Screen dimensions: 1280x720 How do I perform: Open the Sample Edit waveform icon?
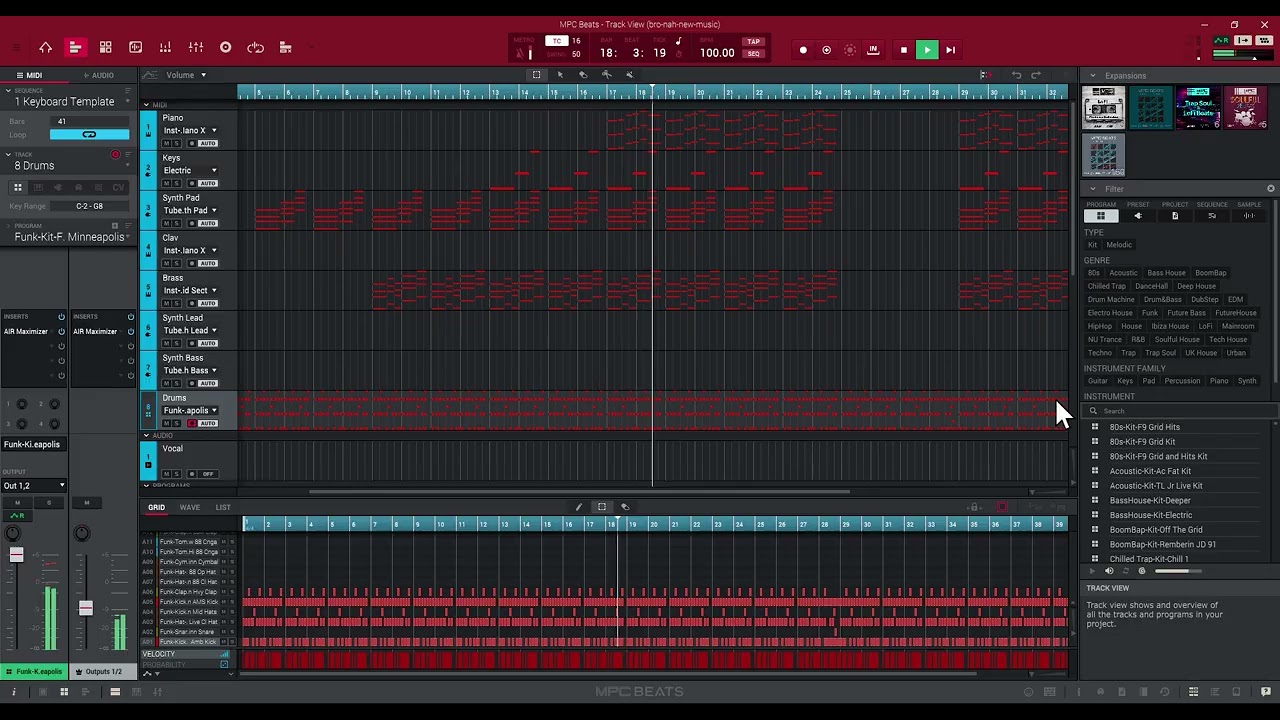pyautogui.click(x=135, y=47)
